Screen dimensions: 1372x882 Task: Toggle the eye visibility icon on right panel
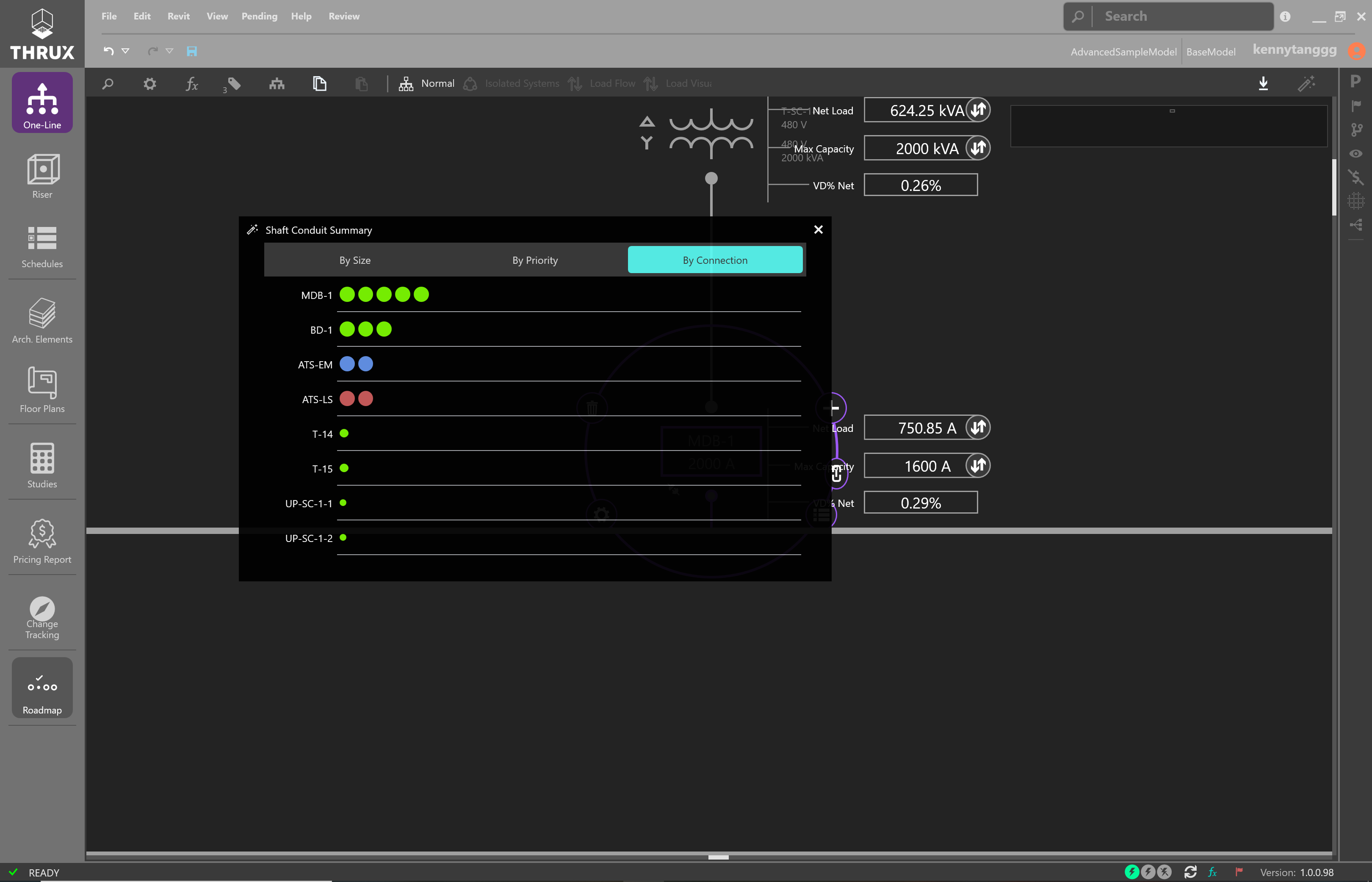[x=1355, y=153]
